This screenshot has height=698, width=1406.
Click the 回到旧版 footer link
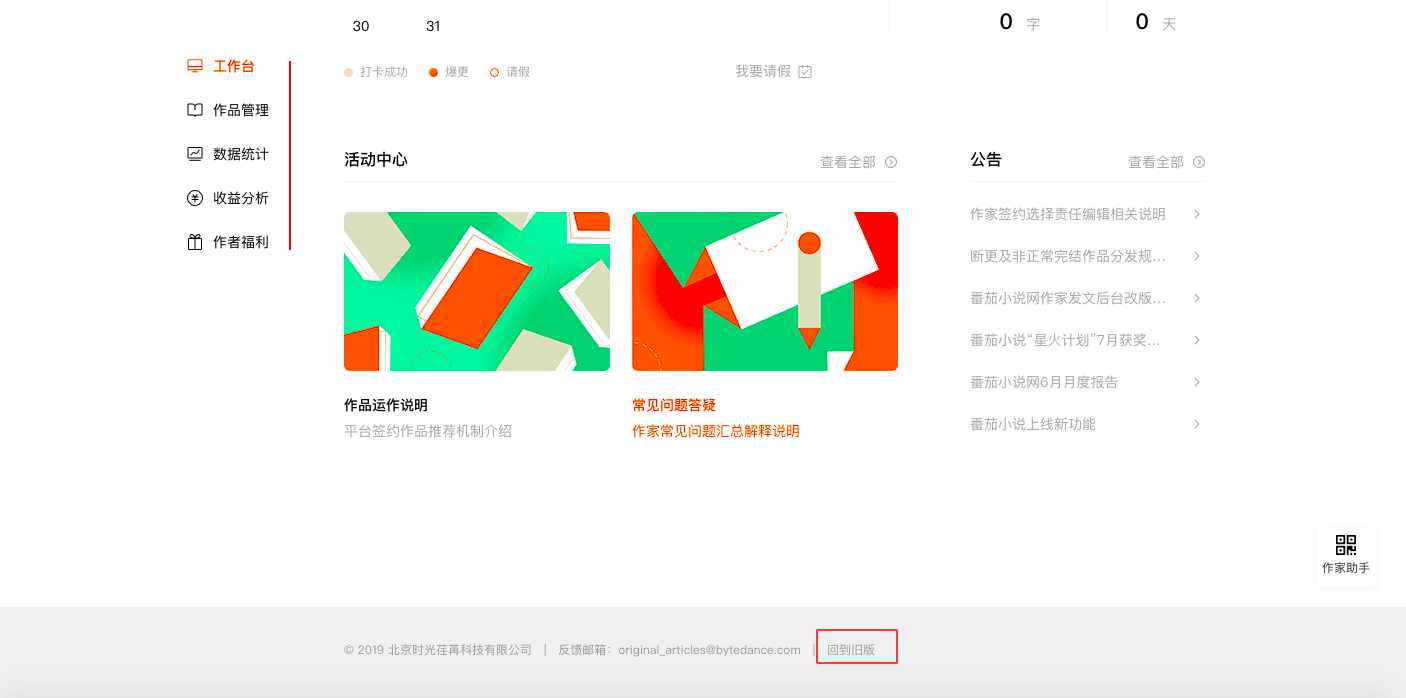pos(851,650)
